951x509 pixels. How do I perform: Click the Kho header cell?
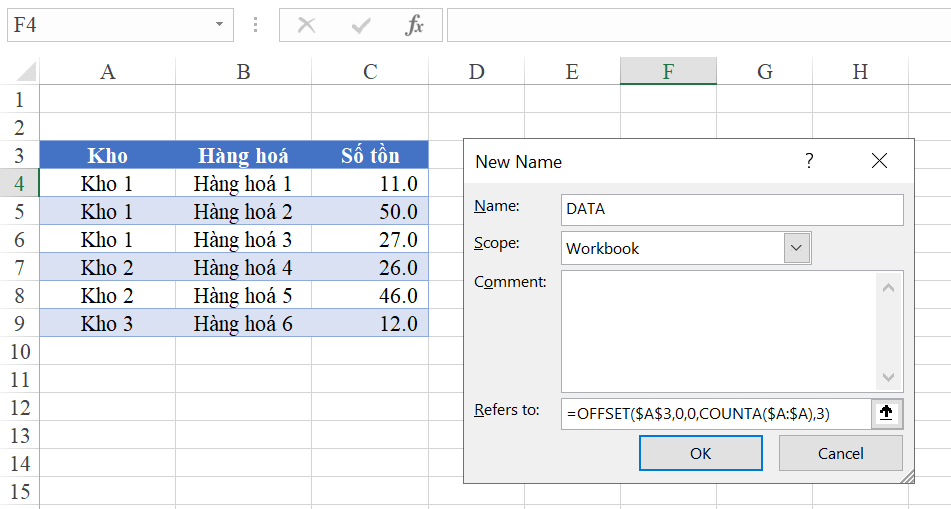[107, 155]
